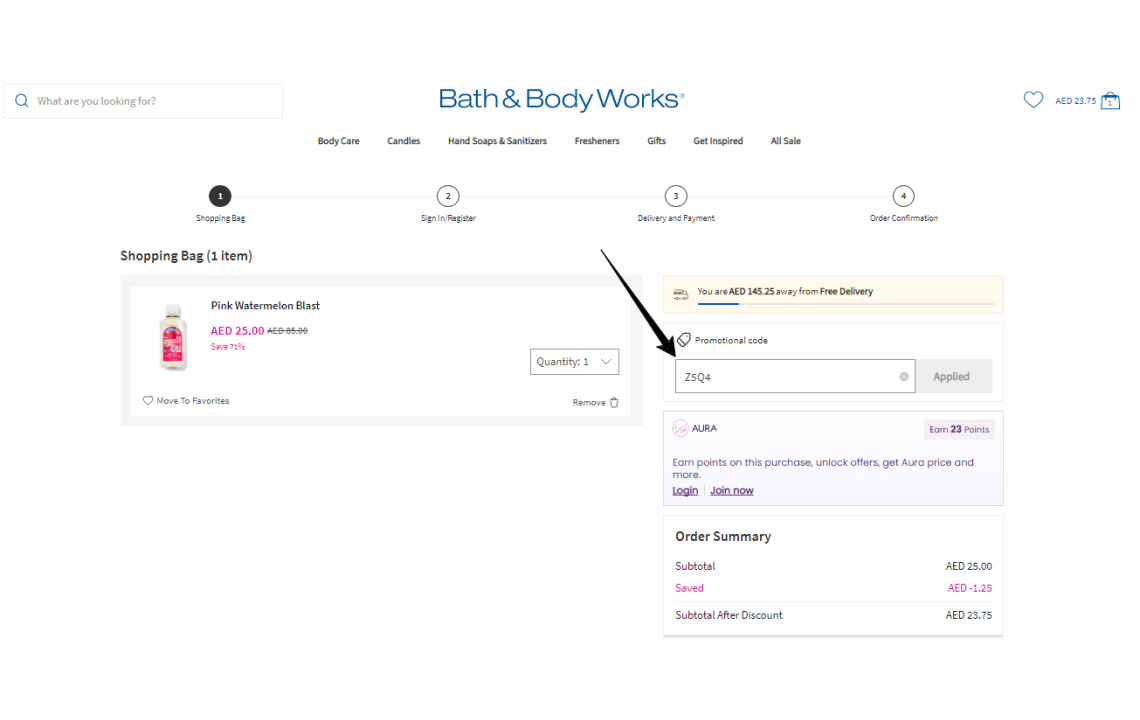Open the Get Inspired menu
Screen dimensions: 1140x720
[x=718, y=141]
